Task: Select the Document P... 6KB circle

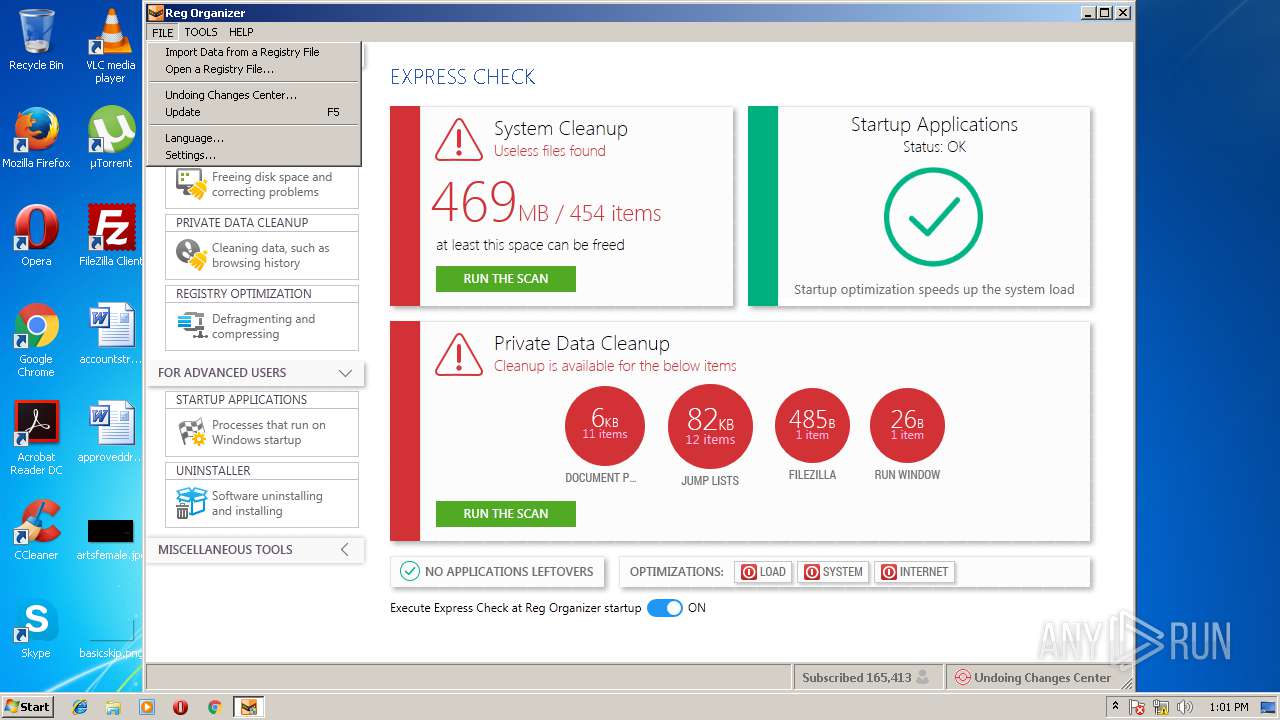Action: coord(604,427)
